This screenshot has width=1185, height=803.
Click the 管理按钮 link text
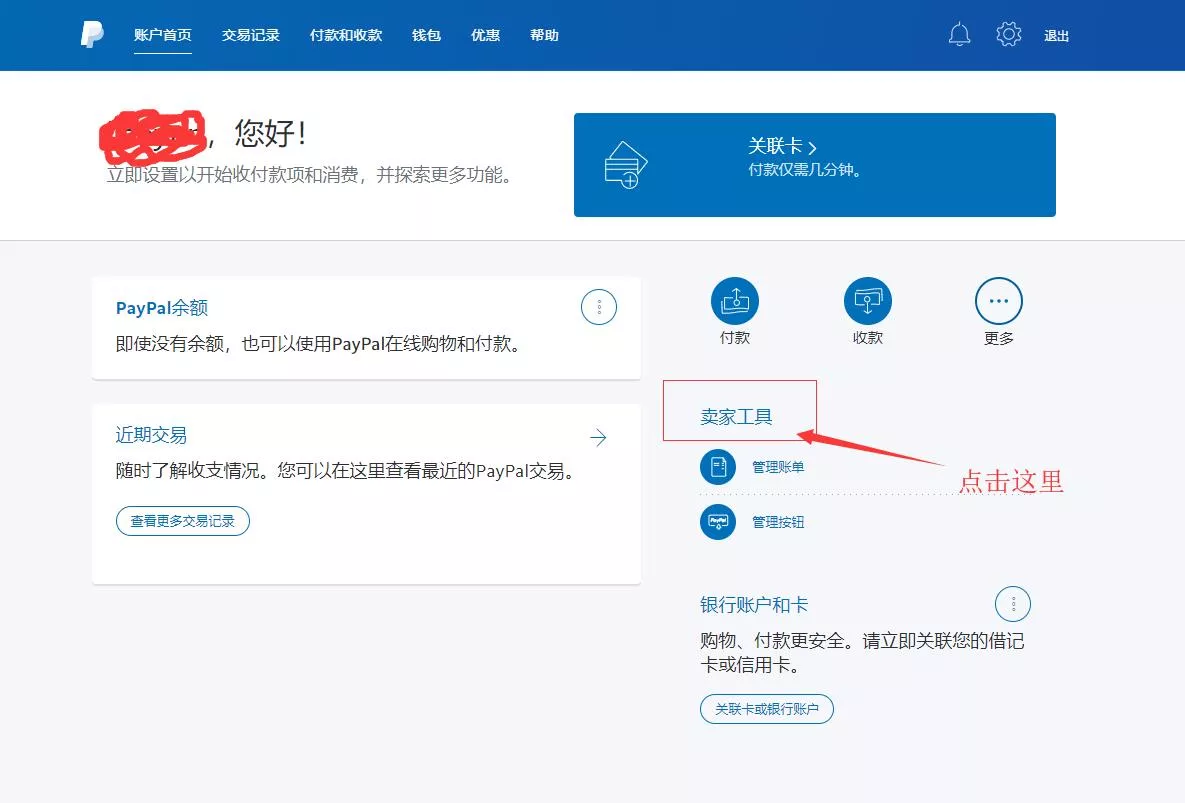(778, 522)
